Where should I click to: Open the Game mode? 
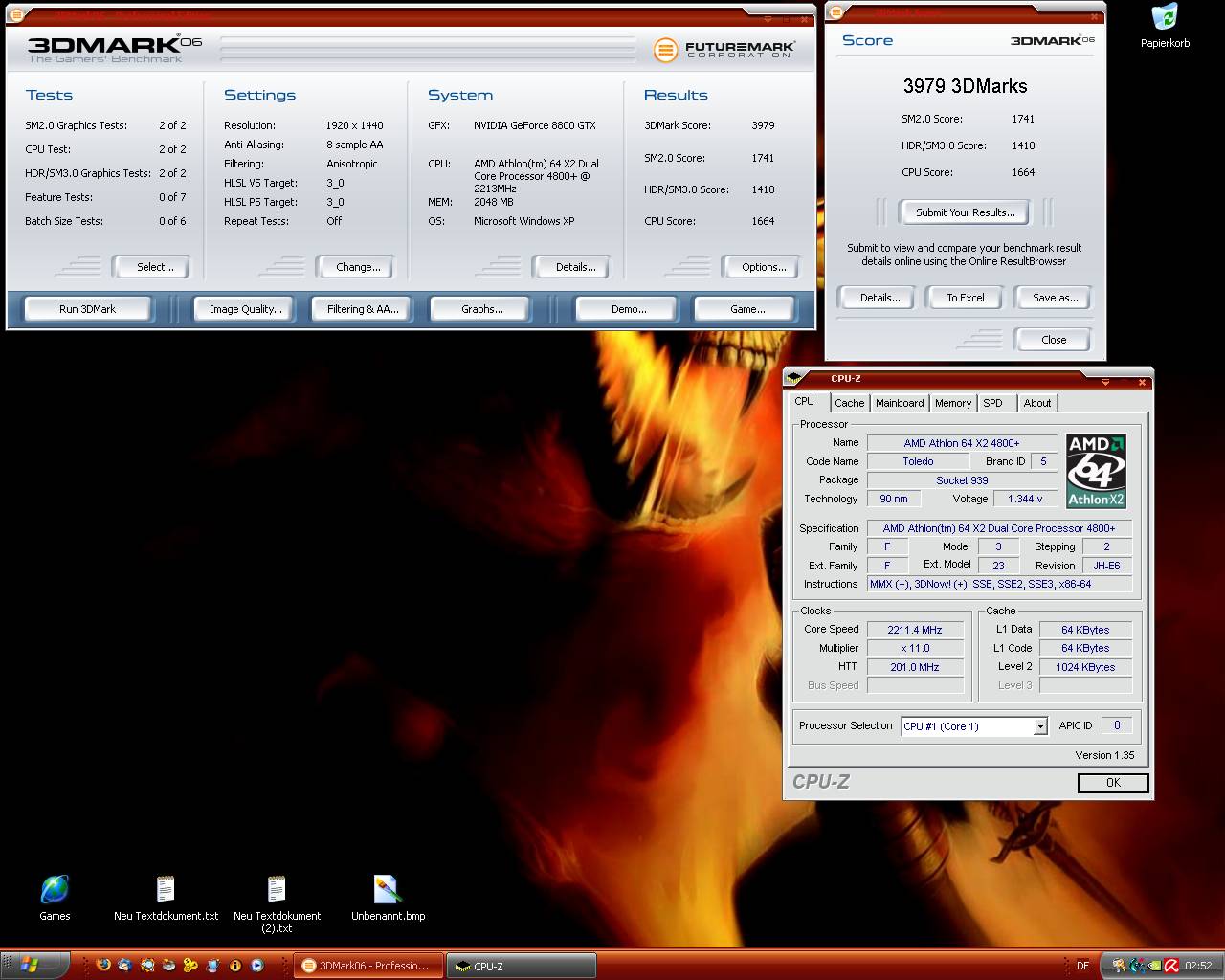(747, 309)
